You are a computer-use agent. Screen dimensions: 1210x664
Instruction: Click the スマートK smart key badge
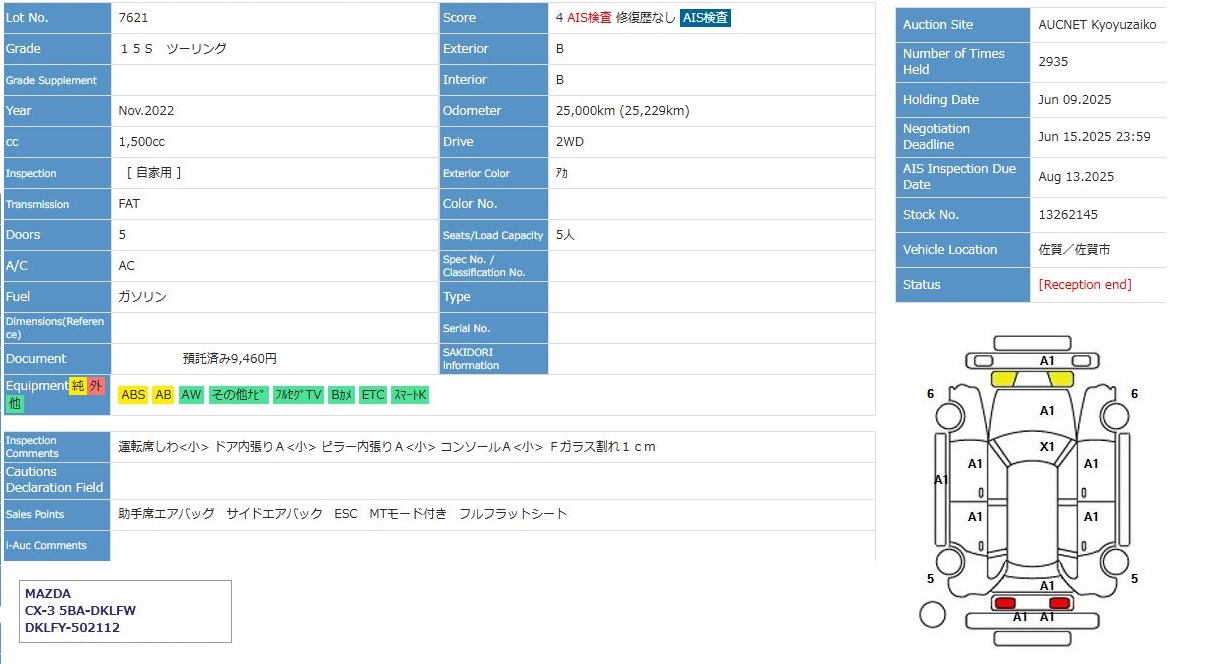[x=410, y=395]
